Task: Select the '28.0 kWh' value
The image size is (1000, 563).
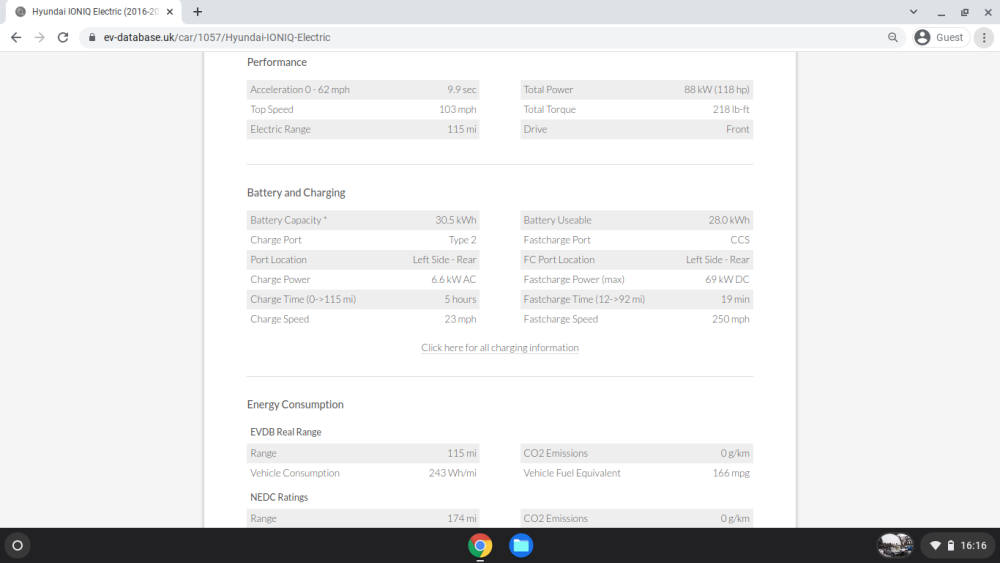Action: pos(729,220)
